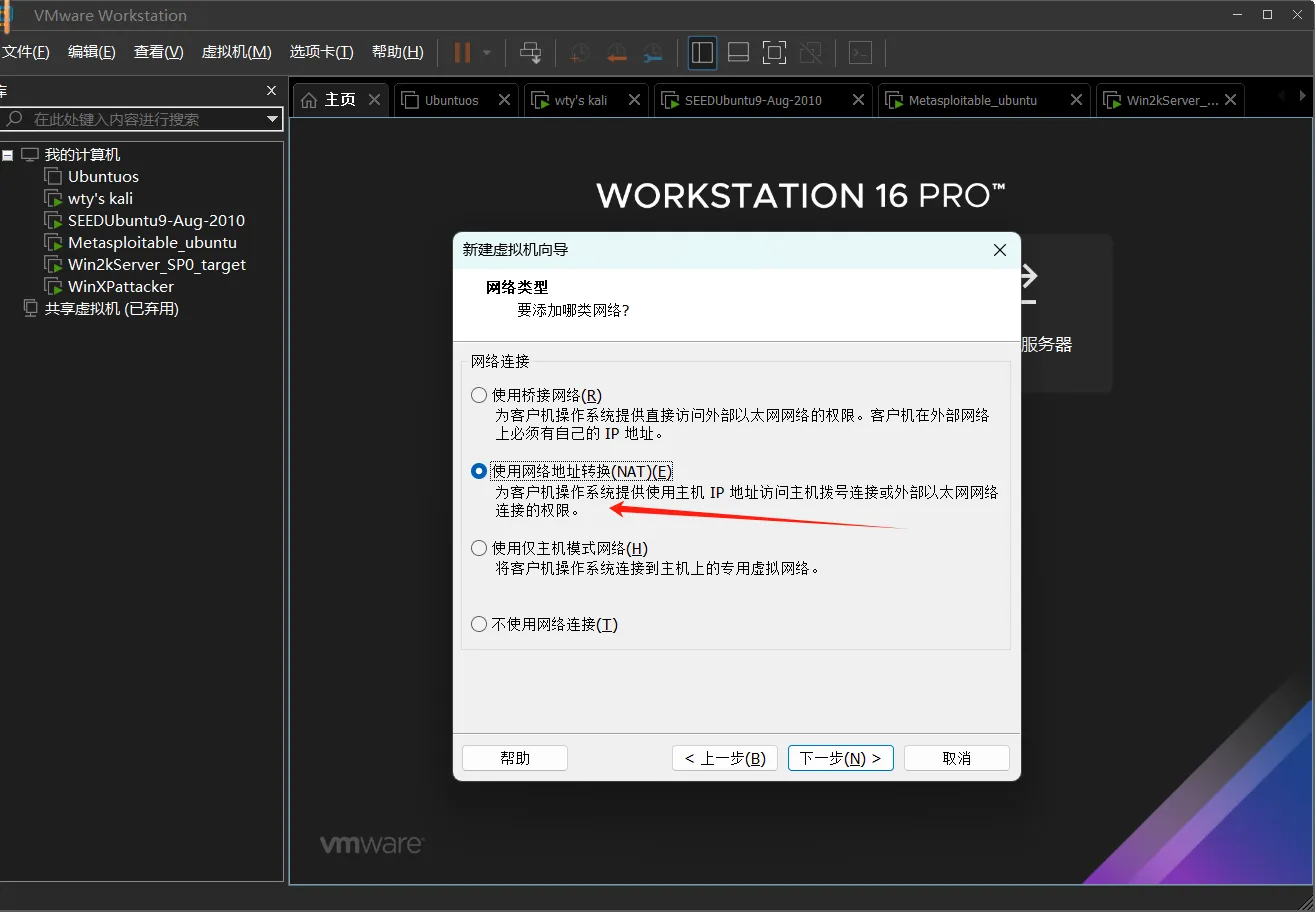
Task: Close the 主页 tab
Action: pyautogui.click(x=374, y=100)
